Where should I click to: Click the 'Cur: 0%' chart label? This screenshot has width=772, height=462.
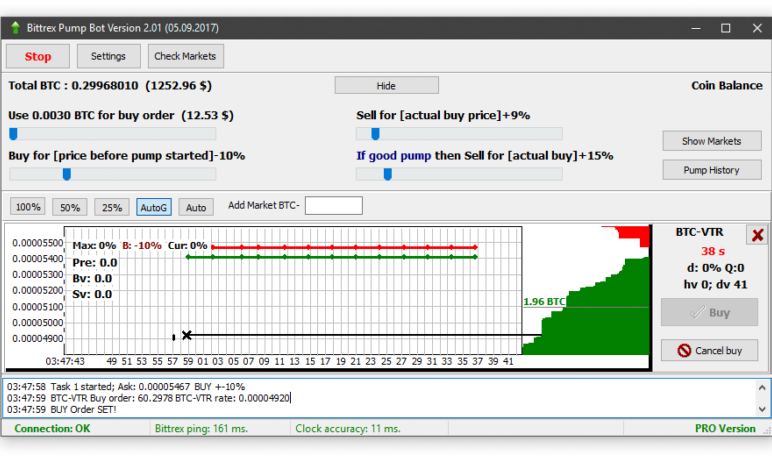click(188, 245)
